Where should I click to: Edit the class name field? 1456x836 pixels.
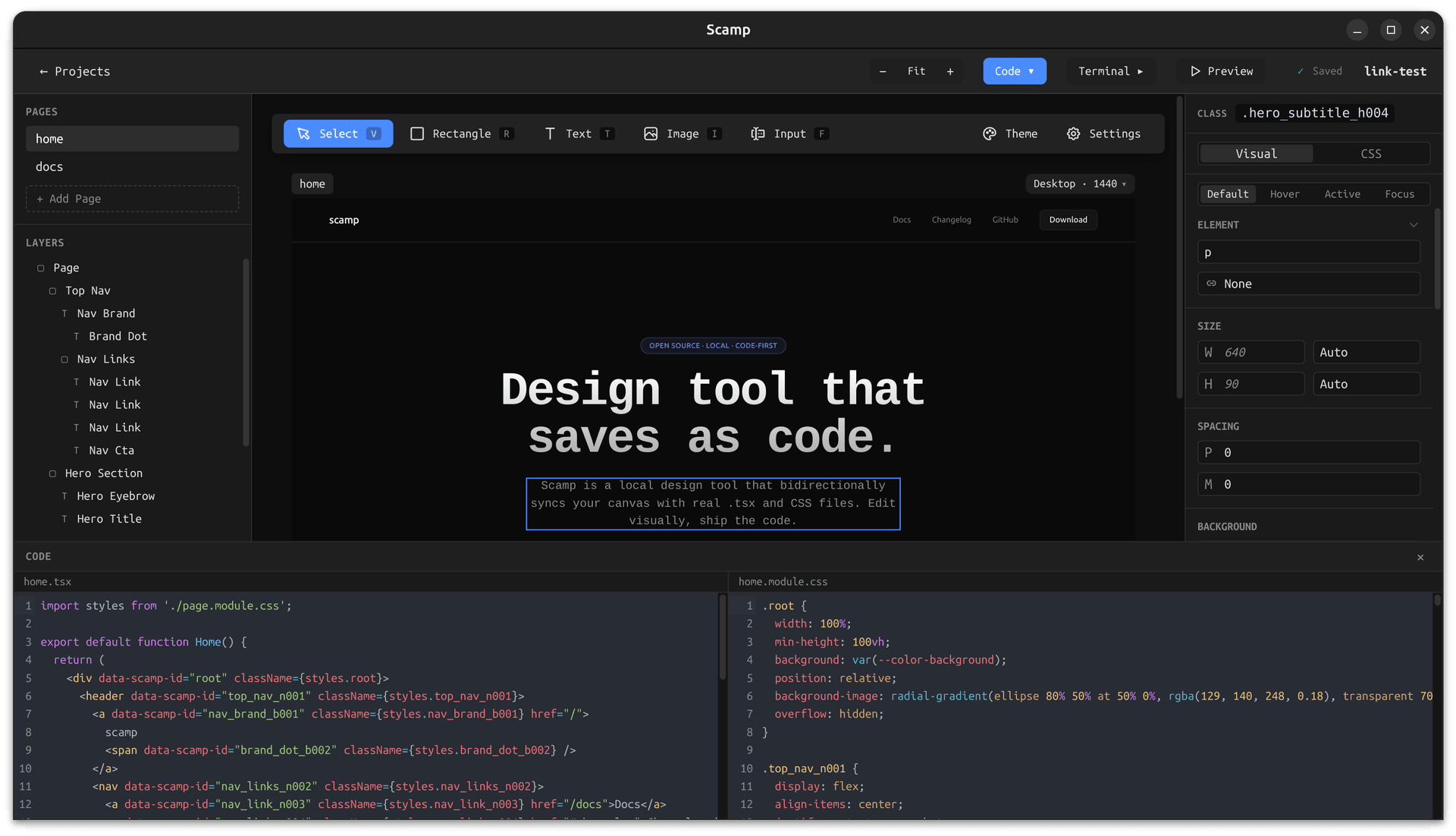(1316, 113)
